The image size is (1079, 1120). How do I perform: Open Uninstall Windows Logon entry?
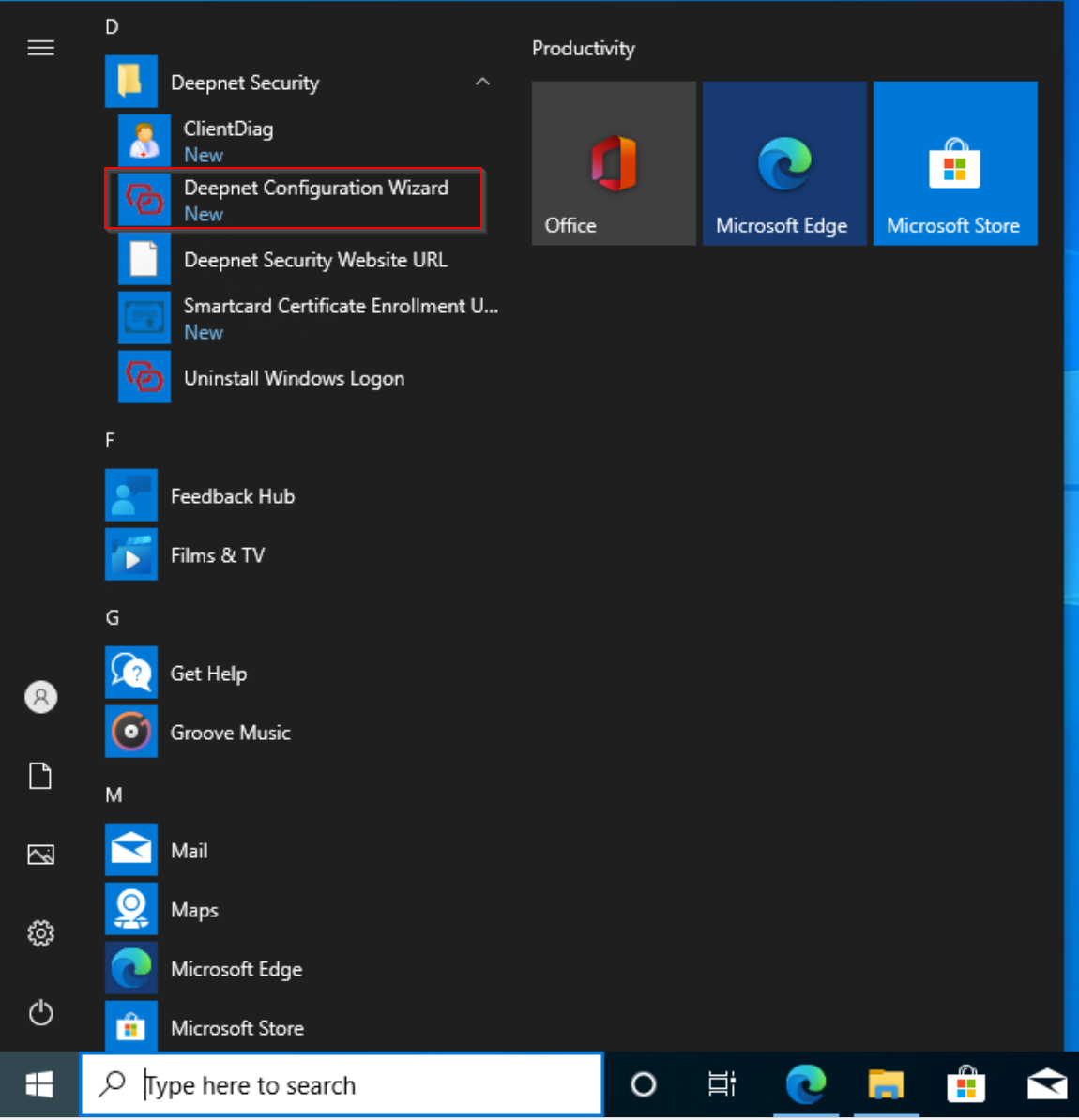294,378
